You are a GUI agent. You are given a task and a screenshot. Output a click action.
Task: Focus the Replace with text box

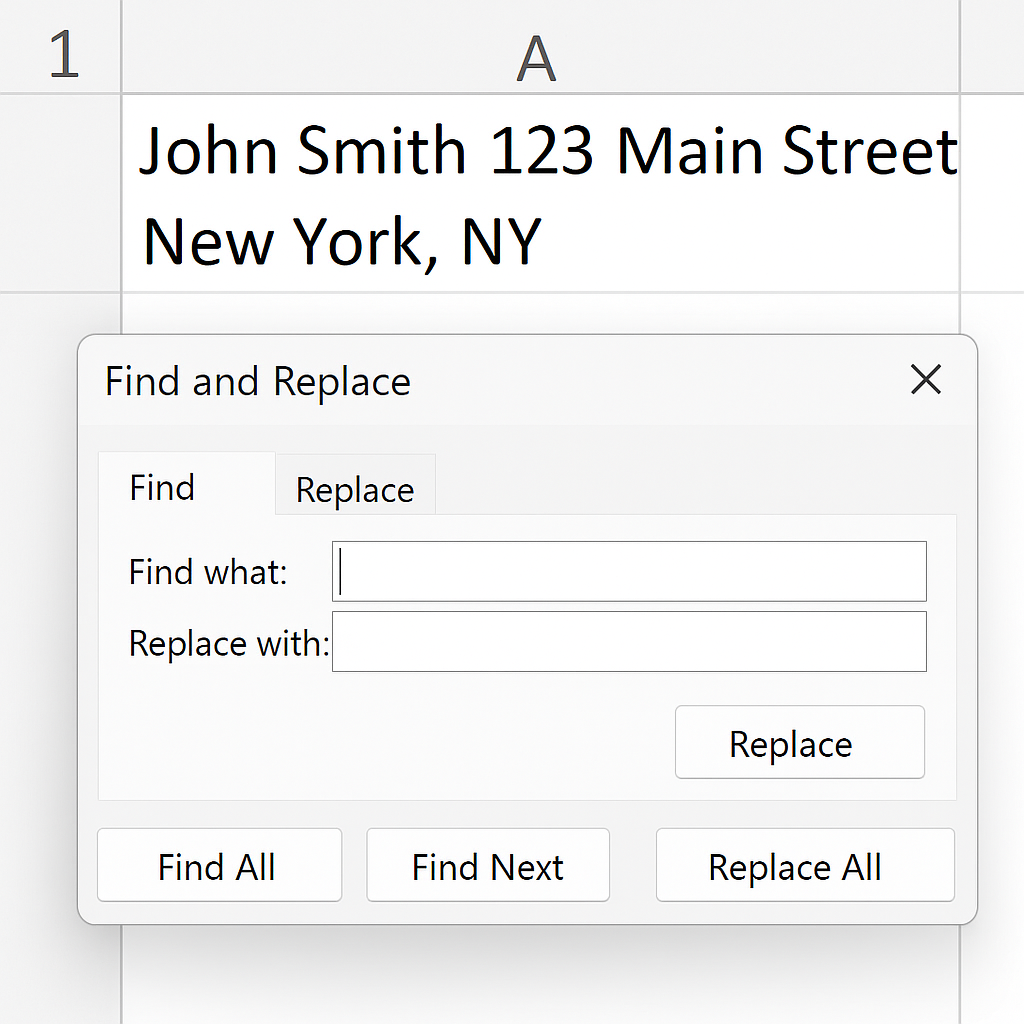(x=629, y=642)
